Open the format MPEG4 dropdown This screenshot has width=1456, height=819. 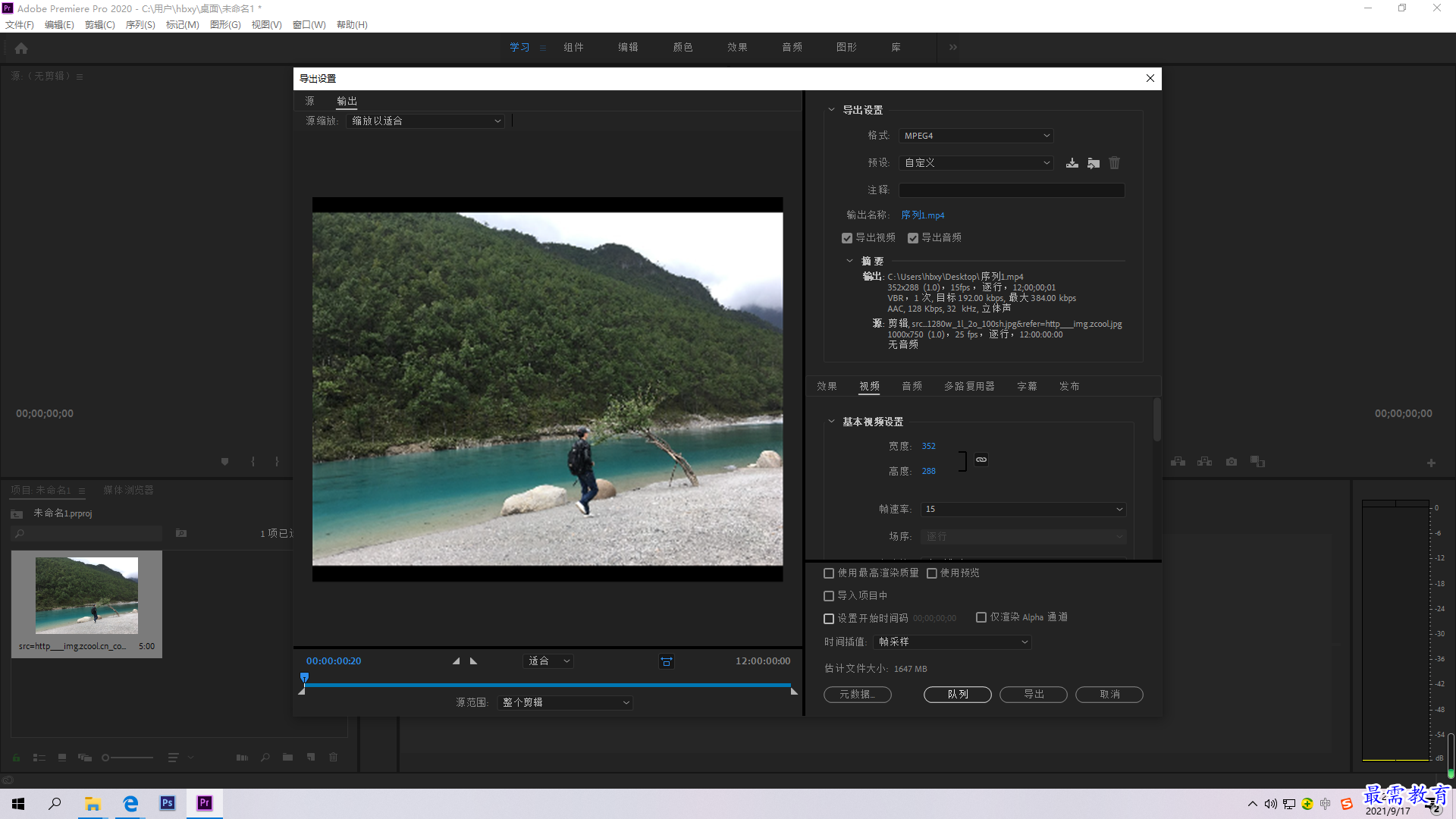point(976,136)
